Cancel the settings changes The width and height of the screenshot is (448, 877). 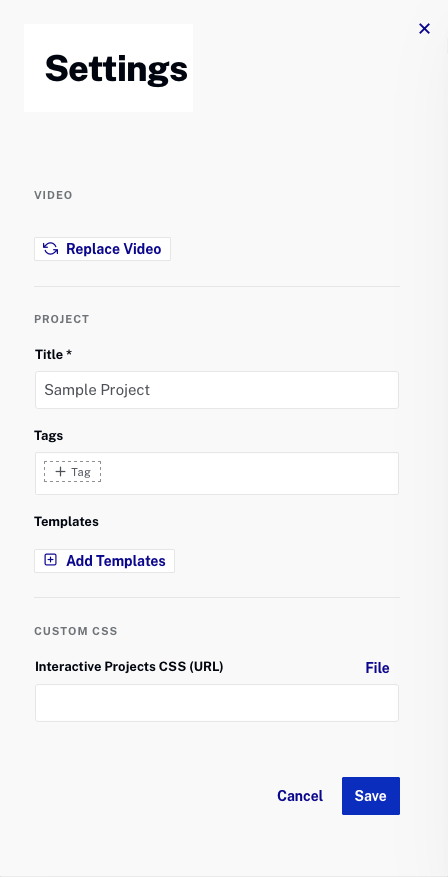(300, 796)
